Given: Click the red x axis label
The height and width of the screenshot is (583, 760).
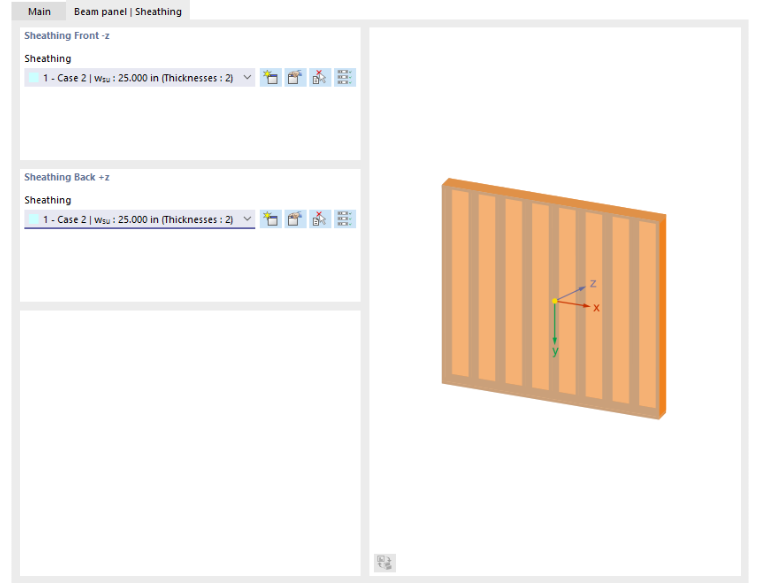Looking at the screenshot, I should tap(596, 307).
